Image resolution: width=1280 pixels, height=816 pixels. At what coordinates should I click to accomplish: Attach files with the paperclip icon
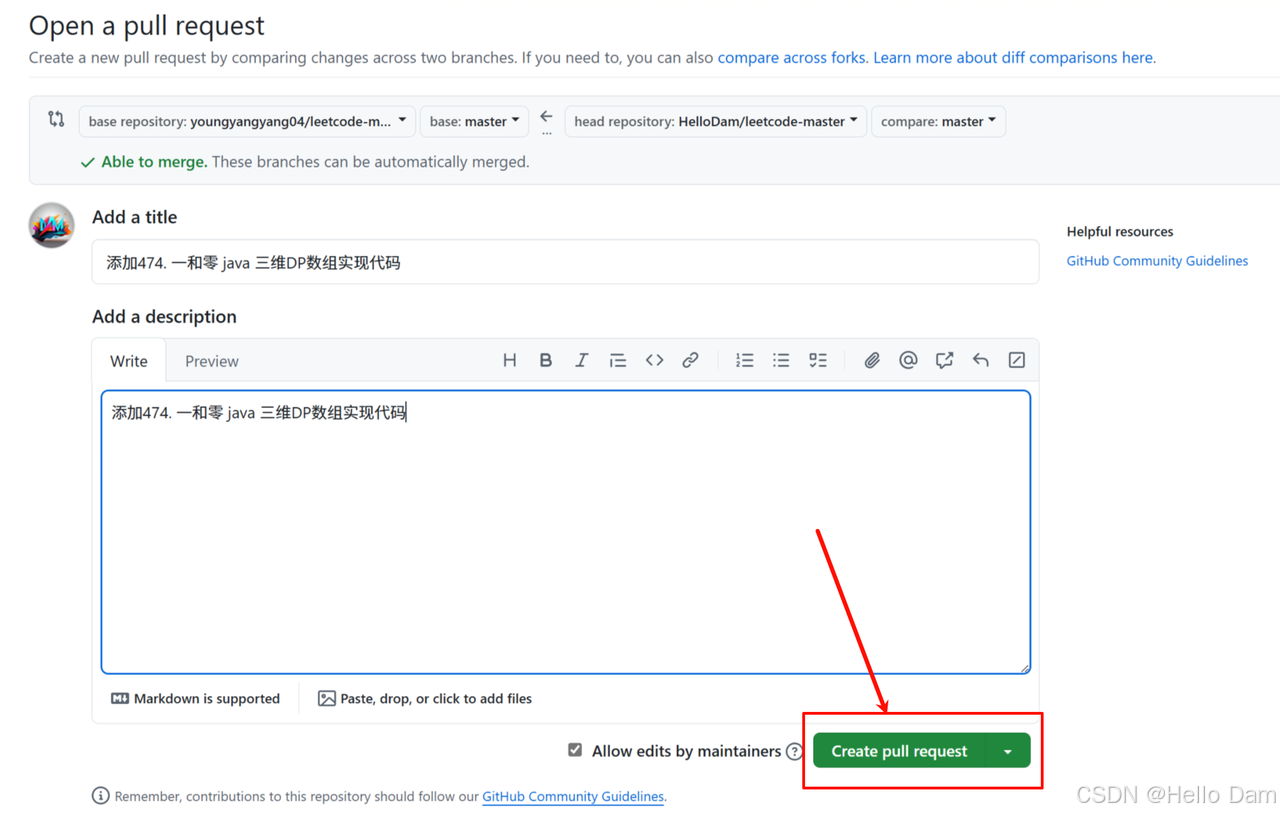pyautogui.click(x=872, y=360)
